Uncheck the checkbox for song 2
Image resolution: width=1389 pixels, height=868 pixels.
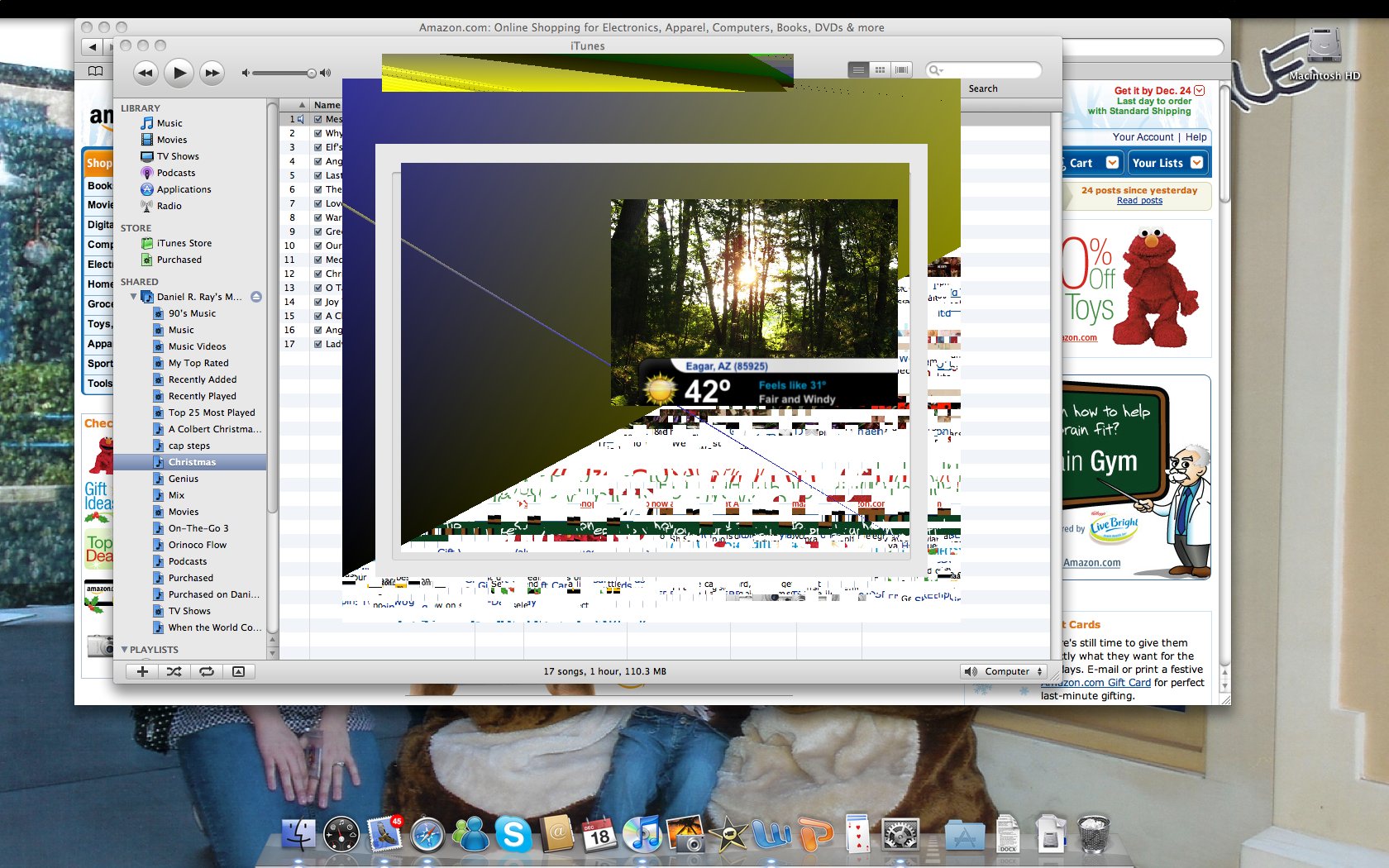(317, 133)
